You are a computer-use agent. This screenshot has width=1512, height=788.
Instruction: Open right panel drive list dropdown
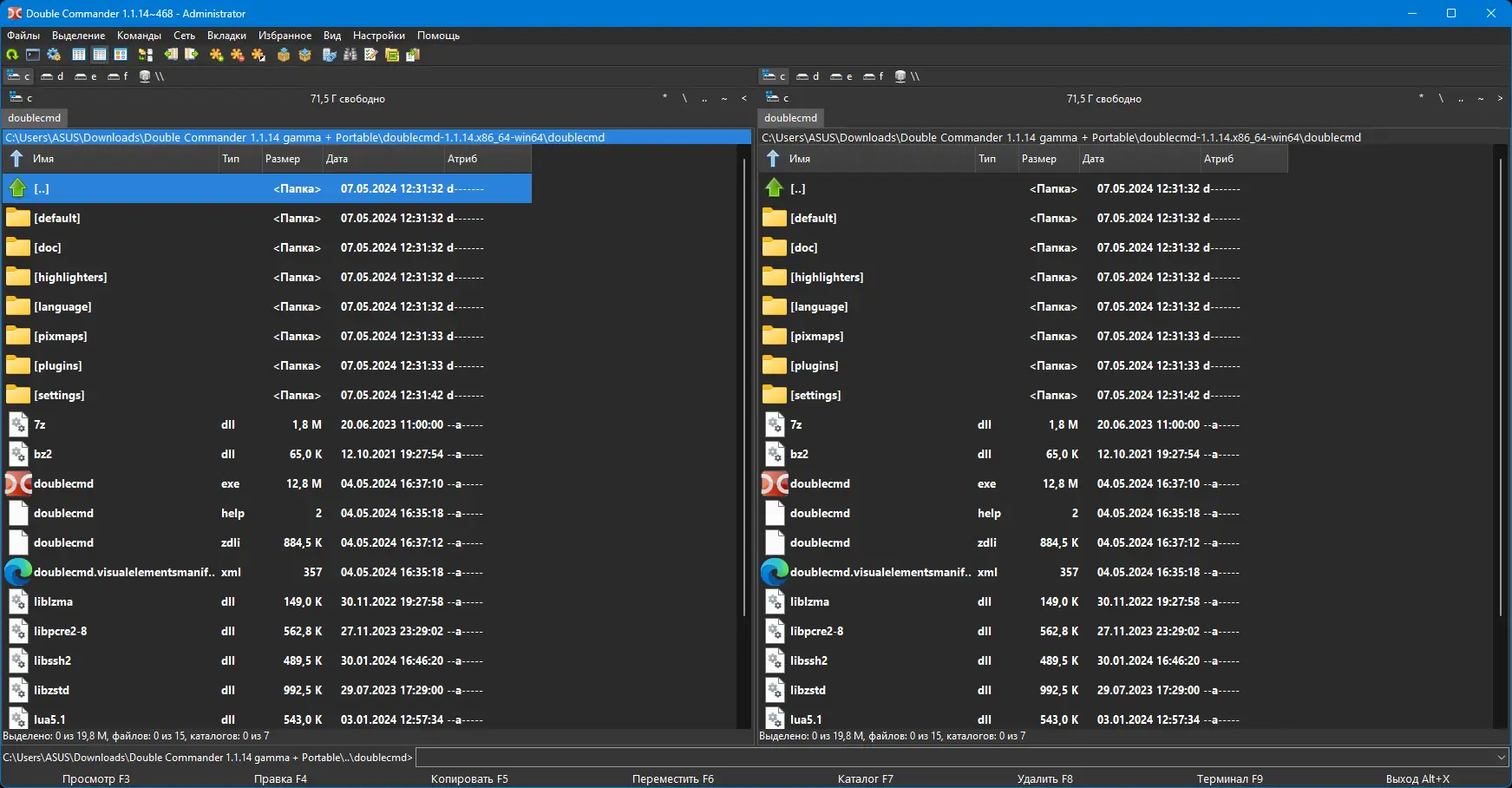[x=777, y=98]
